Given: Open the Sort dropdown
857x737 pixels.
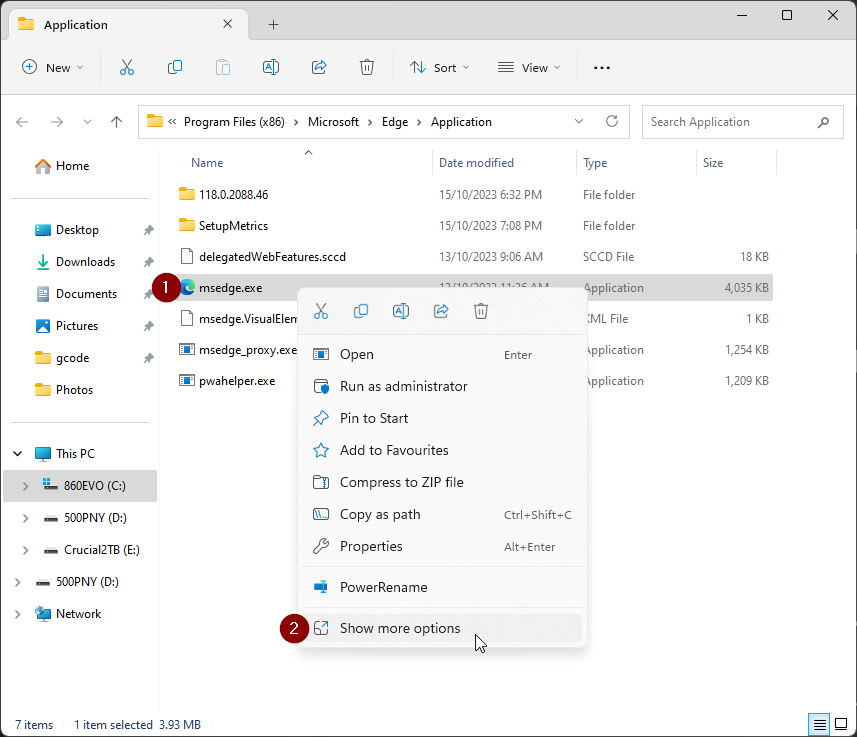Looking at the screenshot, I should coord(439,67).
